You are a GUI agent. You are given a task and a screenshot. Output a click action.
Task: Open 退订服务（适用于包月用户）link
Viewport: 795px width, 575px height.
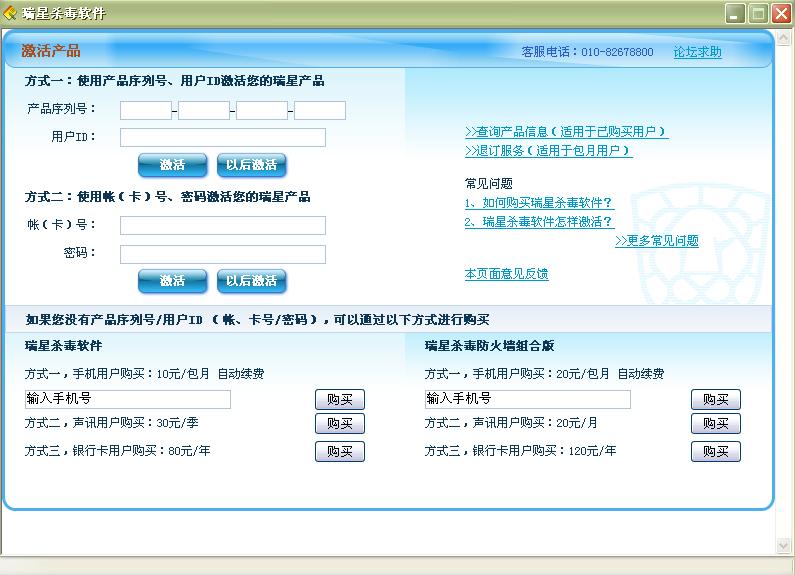549,151
